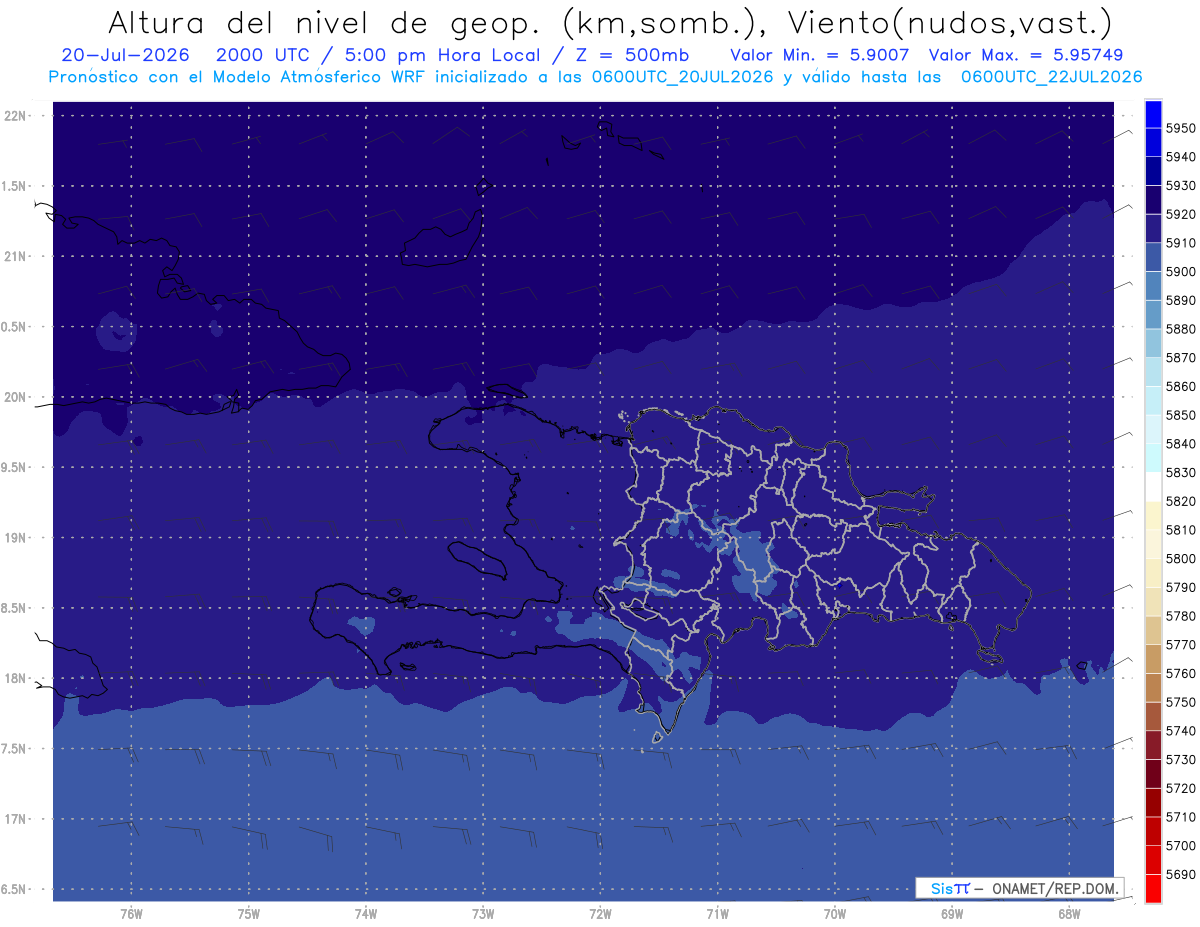Viewport: 1200px width, 927px height.
Task: Click longitude label '69W'
Action: coord(952,913)
